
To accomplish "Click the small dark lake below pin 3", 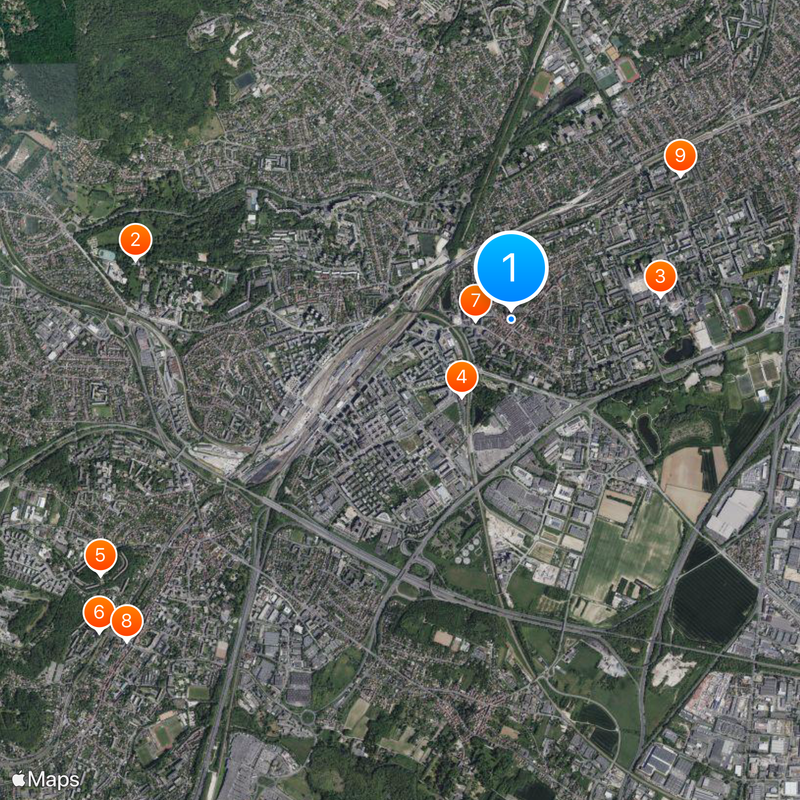I will [679, 351].
